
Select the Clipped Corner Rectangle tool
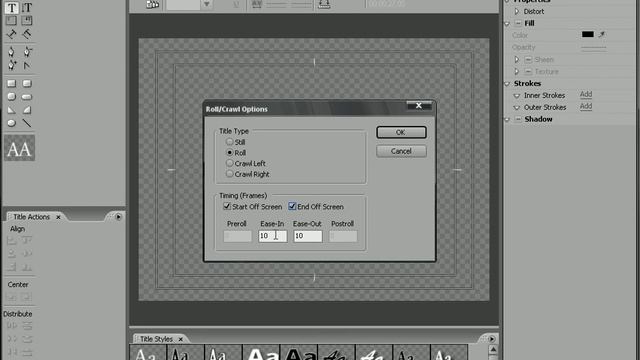[11, 97]
